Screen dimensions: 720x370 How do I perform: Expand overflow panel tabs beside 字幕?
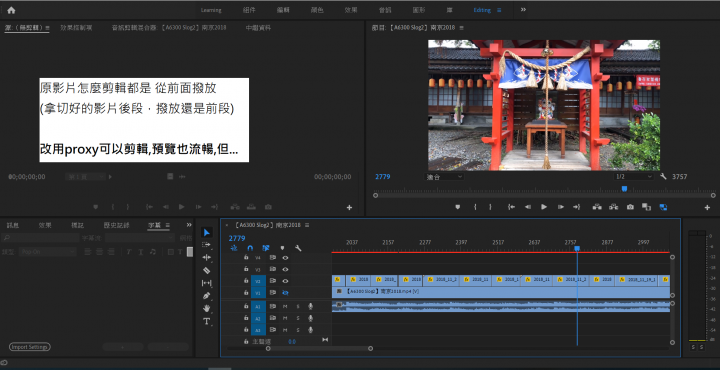click(x=189, y=225)
